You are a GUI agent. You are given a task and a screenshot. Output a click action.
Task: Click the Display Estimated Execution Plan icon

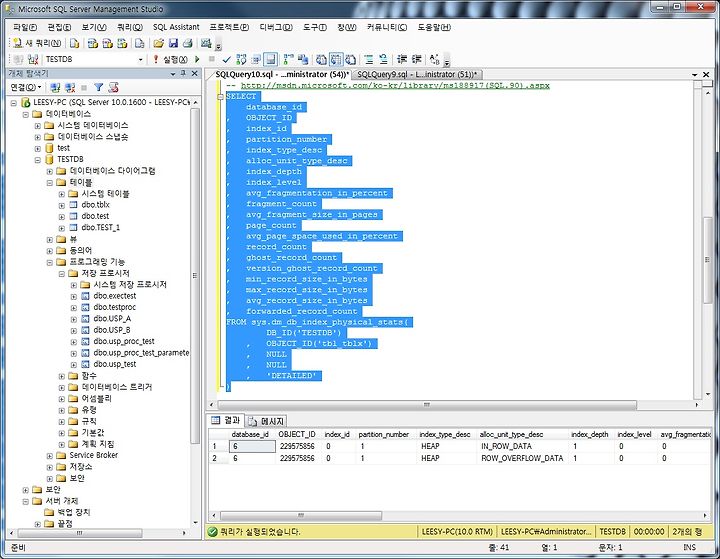click(241, 59)
